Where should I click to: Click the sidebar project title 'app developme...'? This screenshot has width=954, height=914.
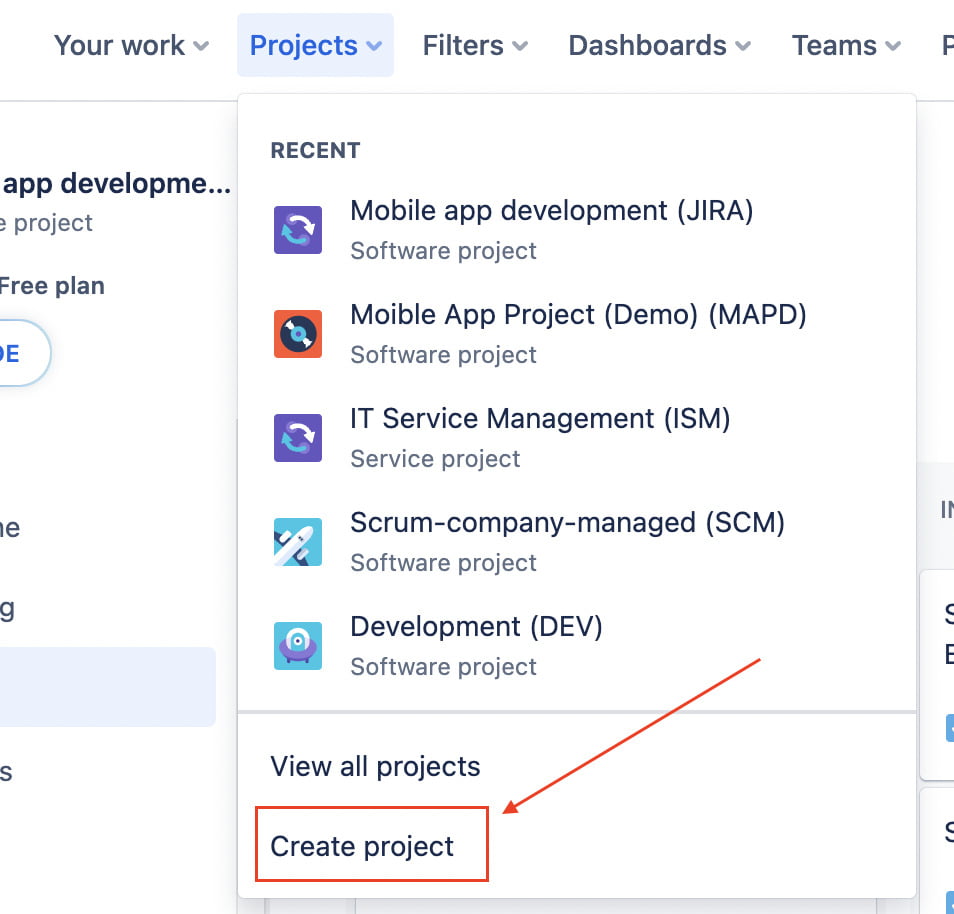tap(116, 184)
